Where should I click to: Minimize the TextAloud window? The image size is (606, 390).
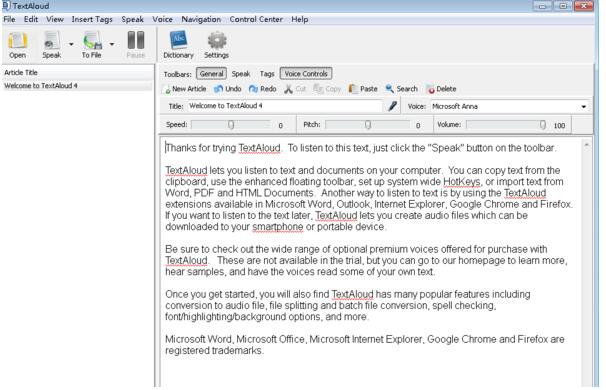pyautogui.click(x=543, y=6)
